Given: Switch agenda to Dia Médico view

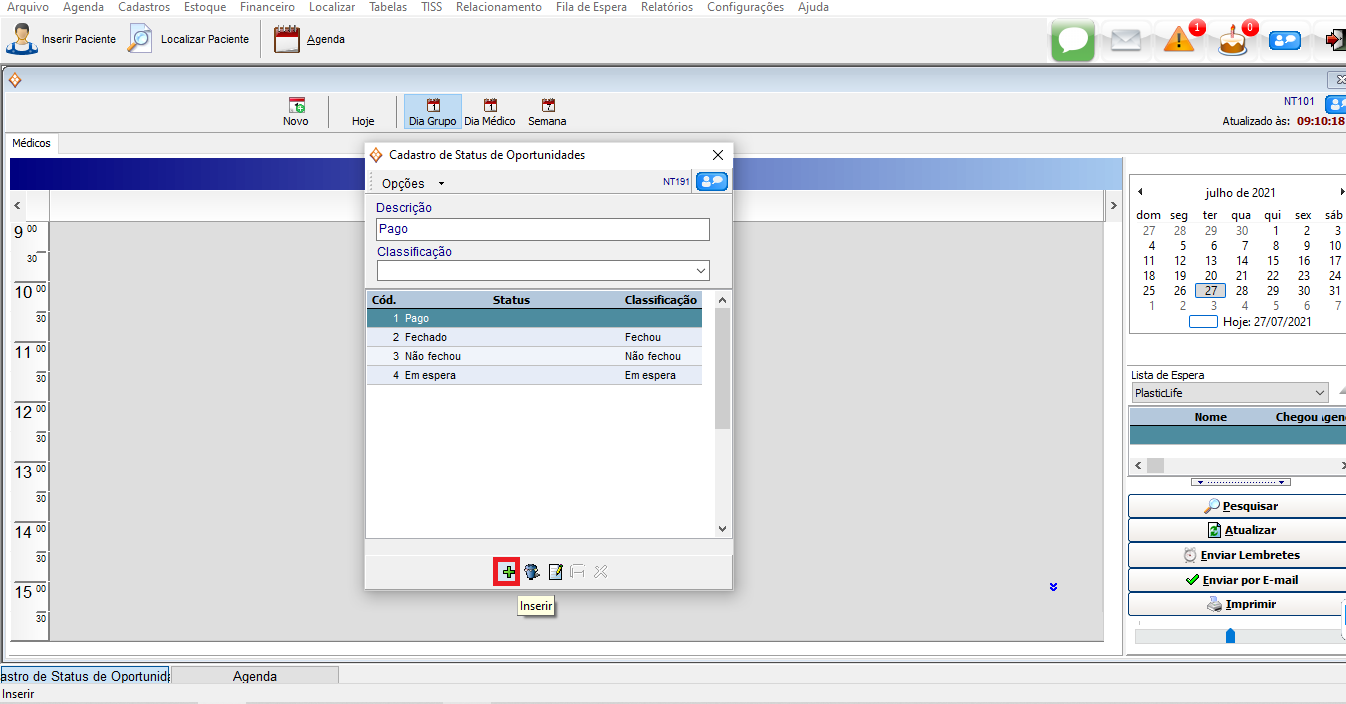Looking at the screenshot, I should 490,112.
